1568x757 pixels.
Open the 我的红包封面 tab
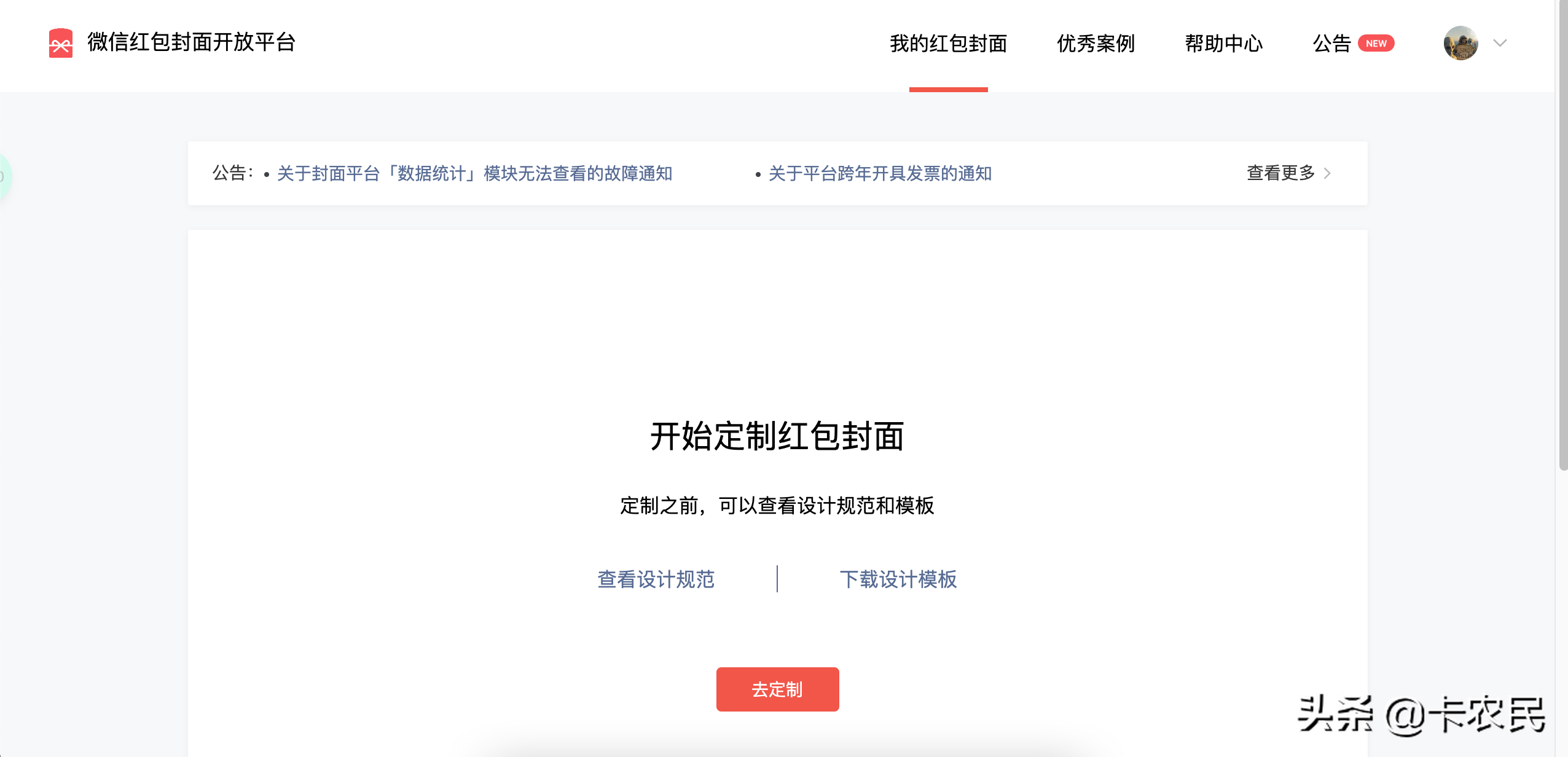948,44
